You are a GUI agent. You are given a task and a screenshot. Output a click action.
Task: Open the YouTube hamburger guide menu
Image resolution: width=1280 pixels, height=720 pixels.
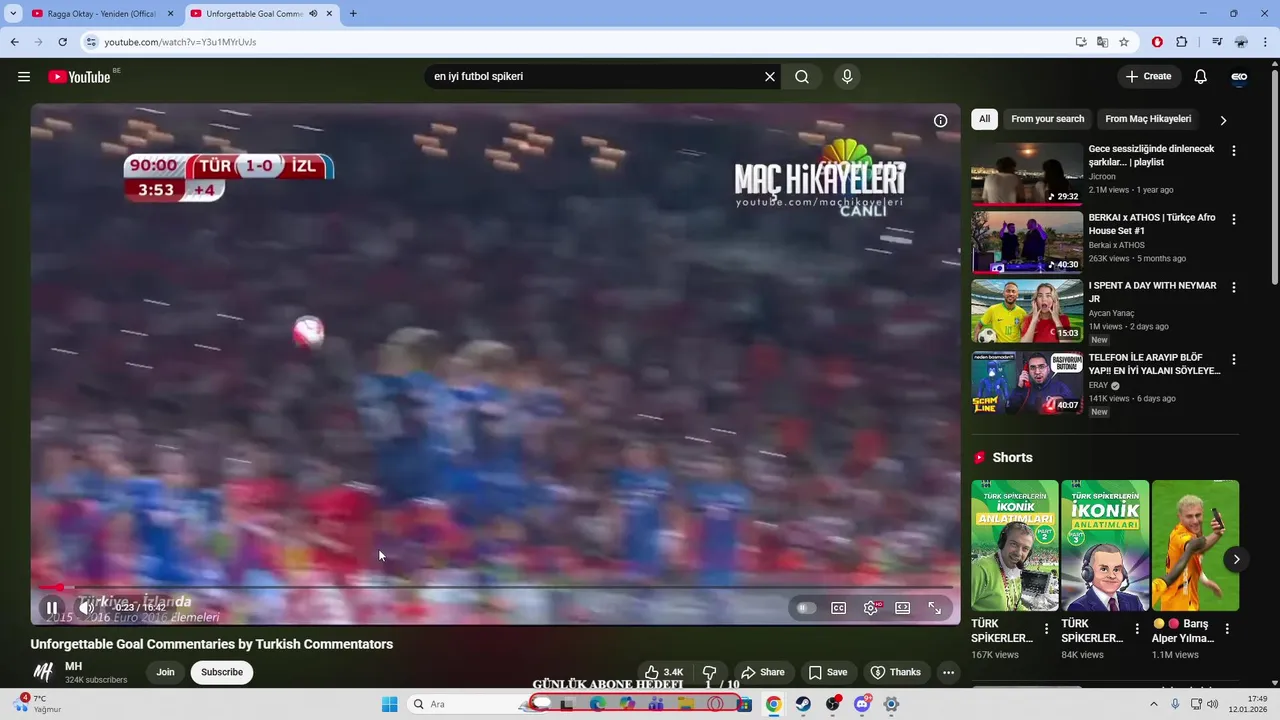[24, 77]
